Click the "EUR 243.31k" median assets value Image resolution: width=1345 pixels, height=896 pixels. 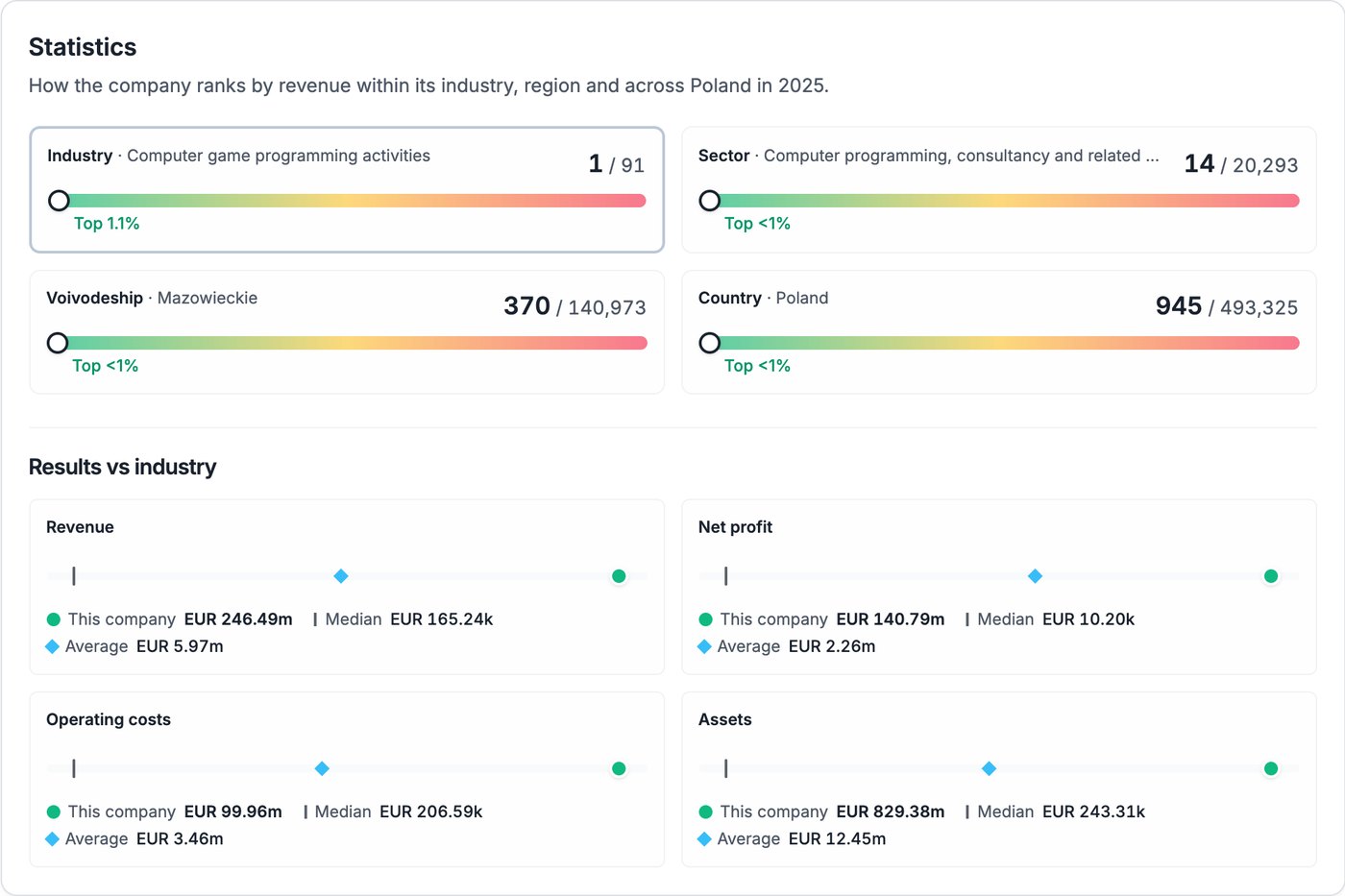(x=1094, y=811)
